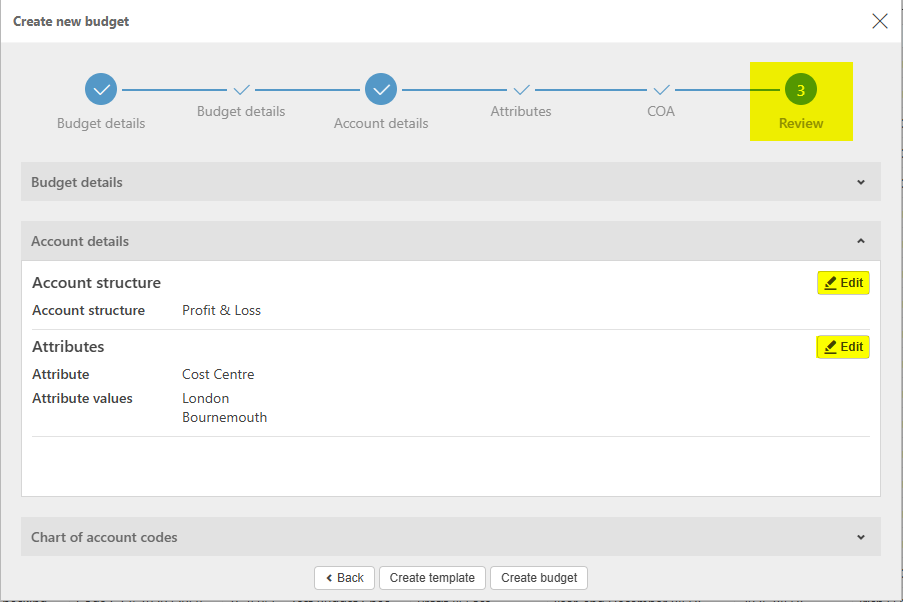This screenshot has width=903, height=602.
Task: Click the checkmark above Attributes step
Action: [x=521, y=90]
